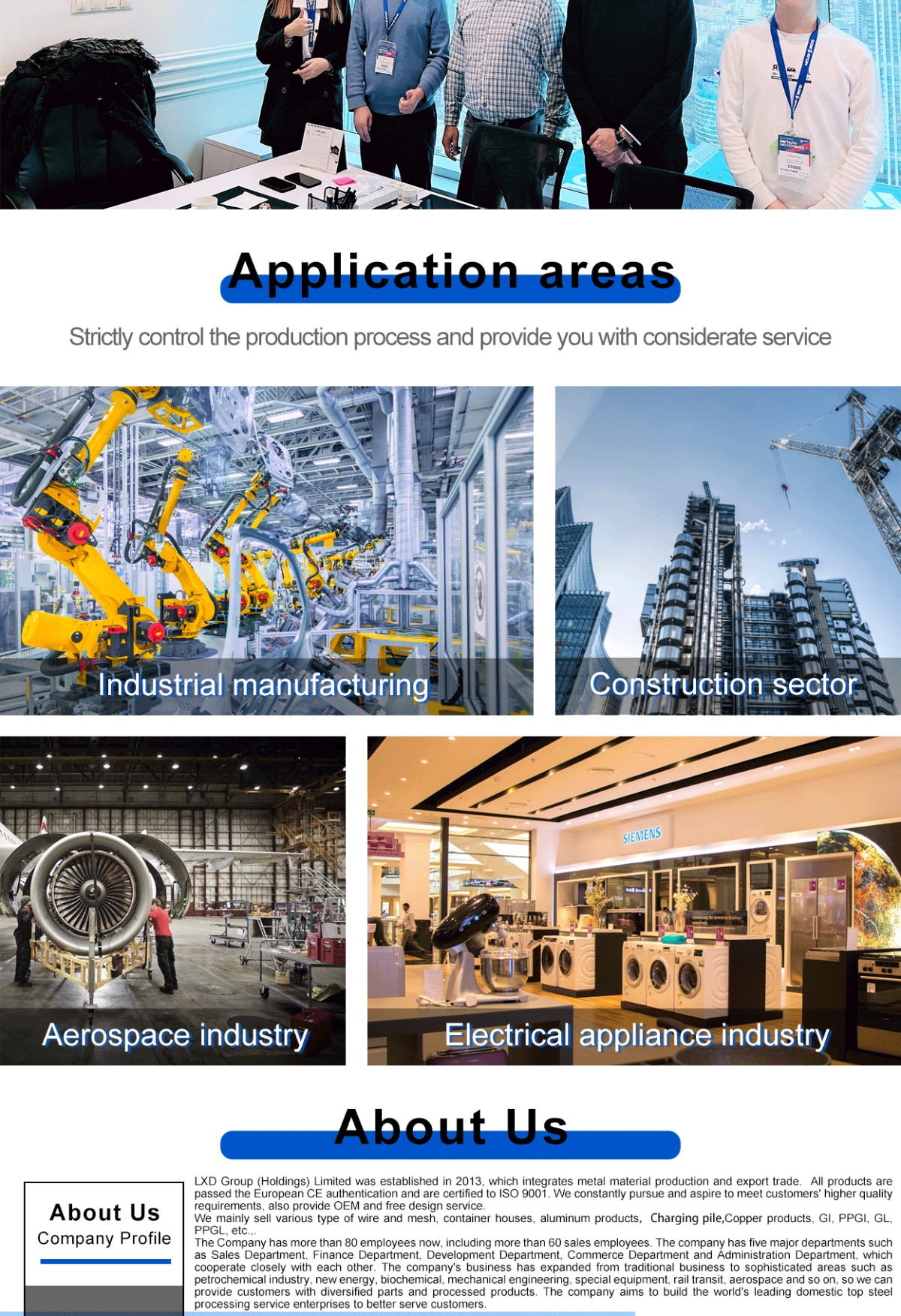Click the 'Construction sector' caption label
This screenshot has width=901, height=1316.
click(x=723, y=685)
